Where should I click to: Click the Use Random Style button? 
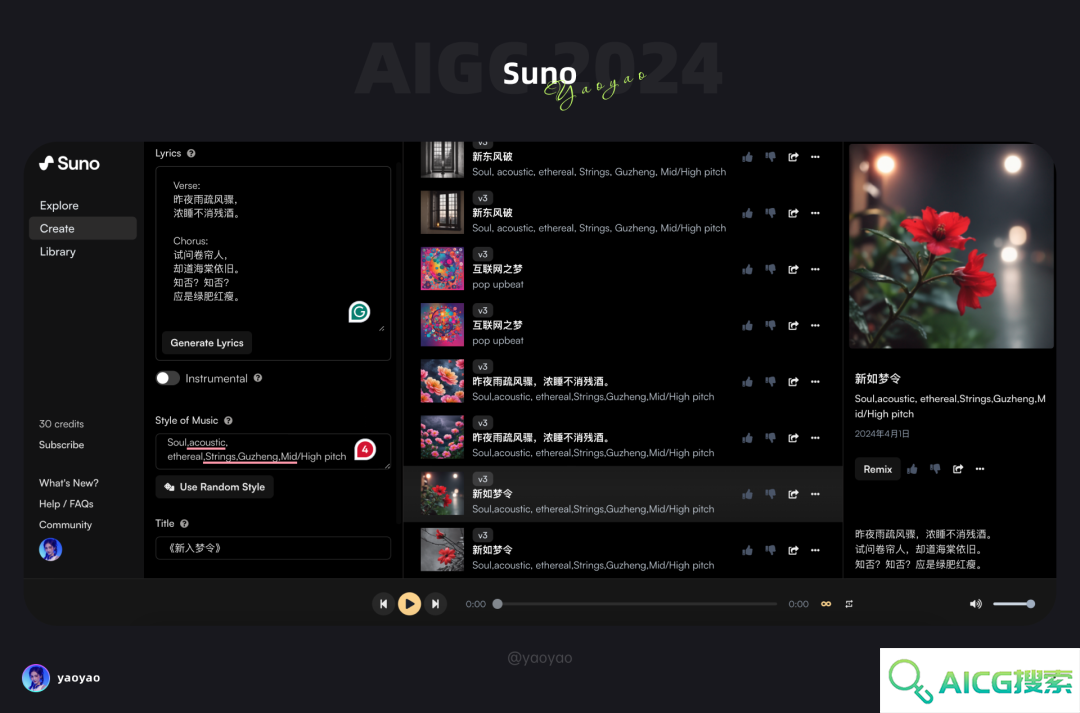point(215,487)
